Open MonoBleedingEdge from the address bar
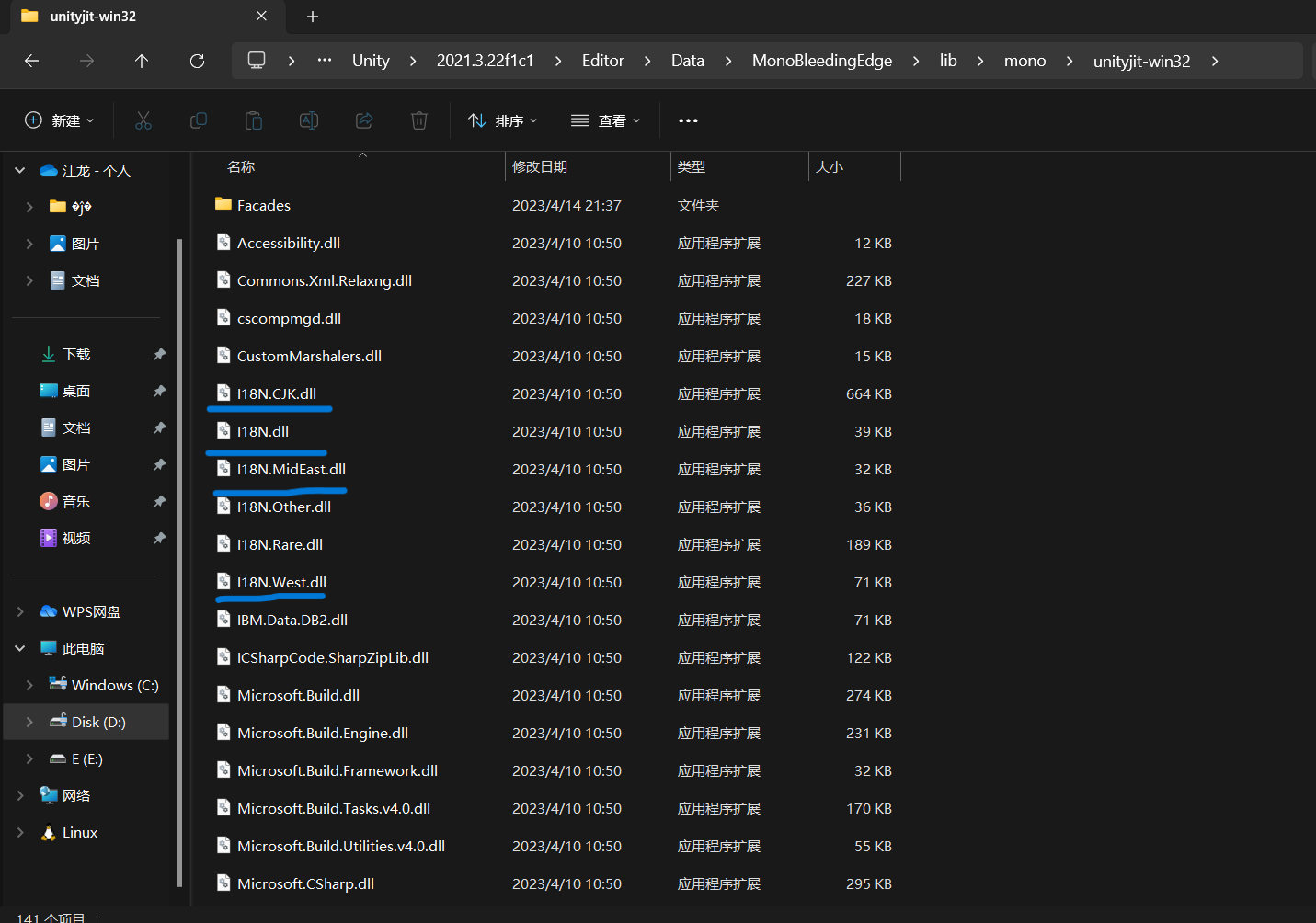This screenshot has height=923, width=1316. [x=821, y=61]
